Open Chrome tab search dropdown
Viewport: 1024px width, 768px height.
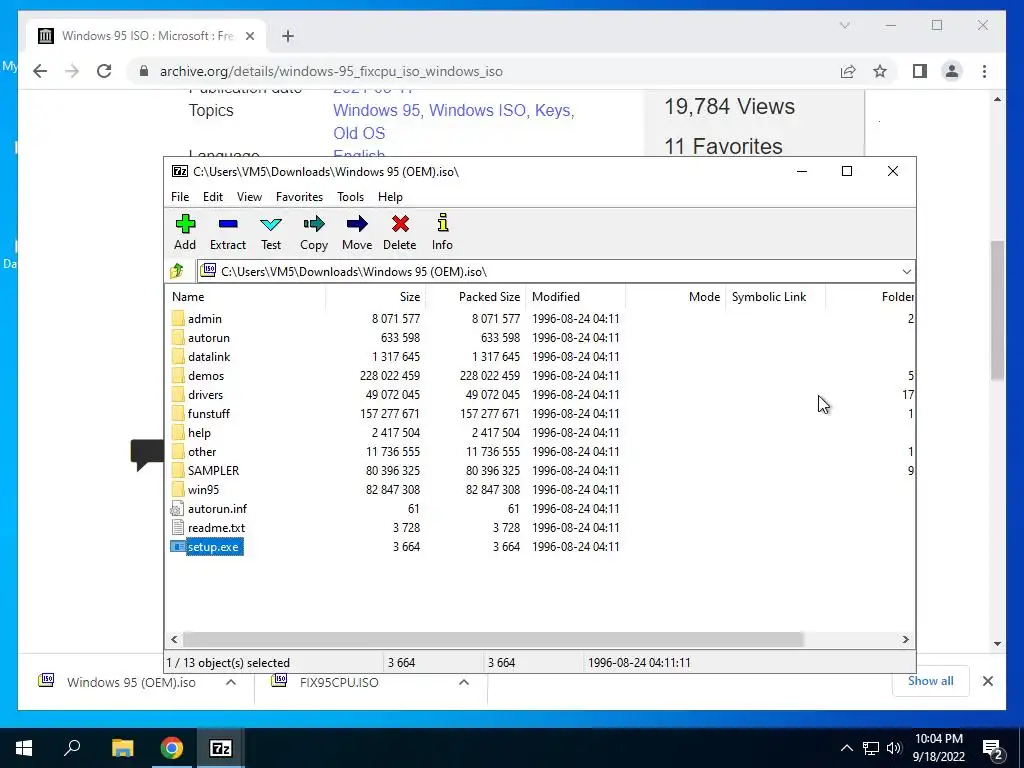(x=844, y=25)
